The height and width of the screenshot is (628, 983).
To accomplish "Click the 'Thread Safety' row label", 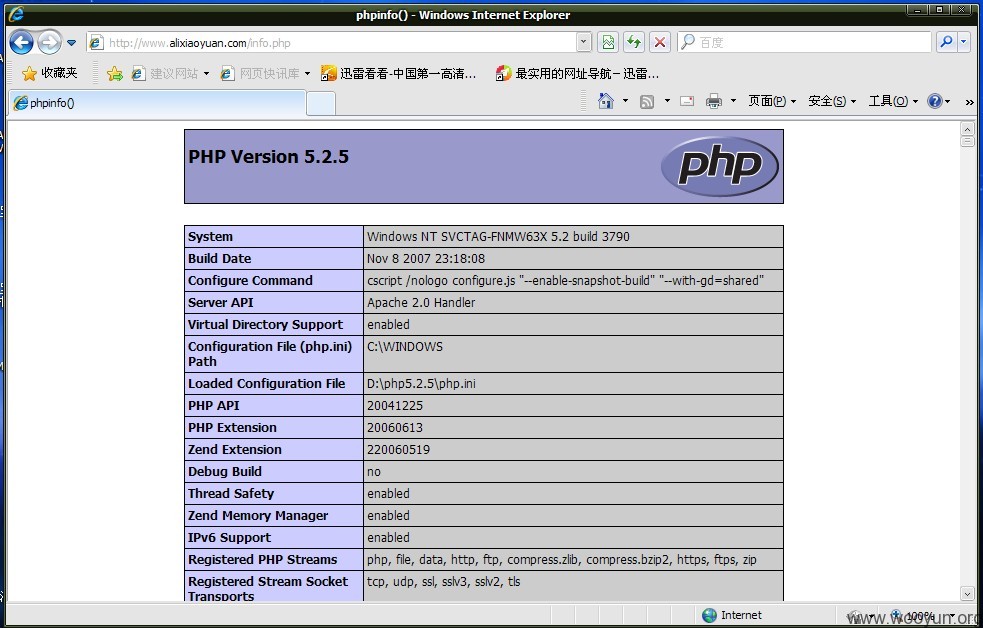I will (x=231, y=493).
